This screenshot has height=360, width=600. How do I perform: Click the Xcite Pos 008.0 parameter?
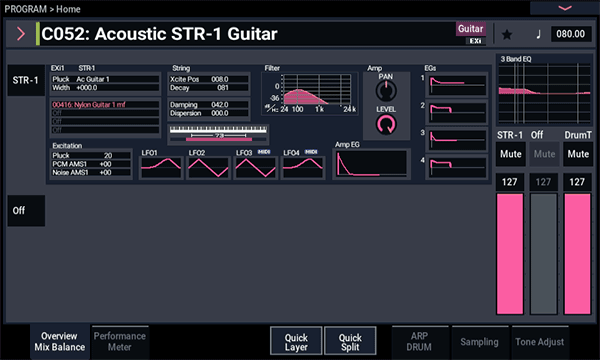(209, 79)
